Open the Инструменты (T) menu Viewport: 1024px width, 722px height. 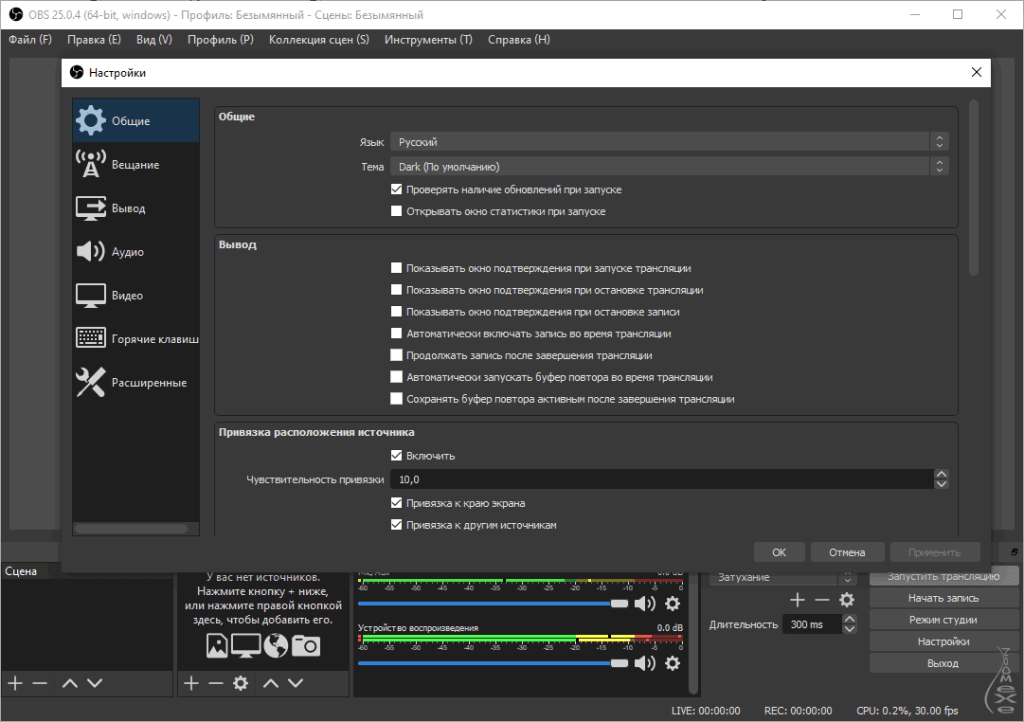coord(428,40)
